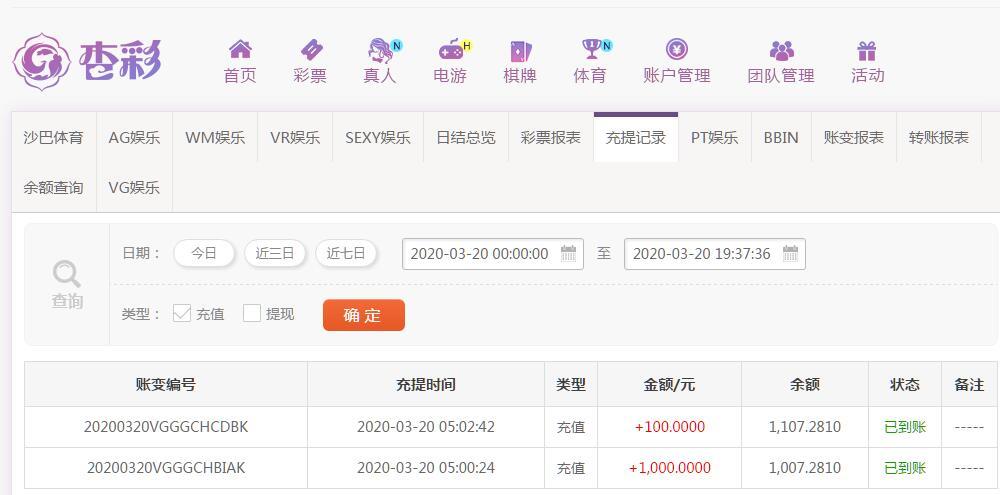Open the 活动 gift box icon
Screen dimensions: 1000x495
pyautogui.click(x=867, y=50)
